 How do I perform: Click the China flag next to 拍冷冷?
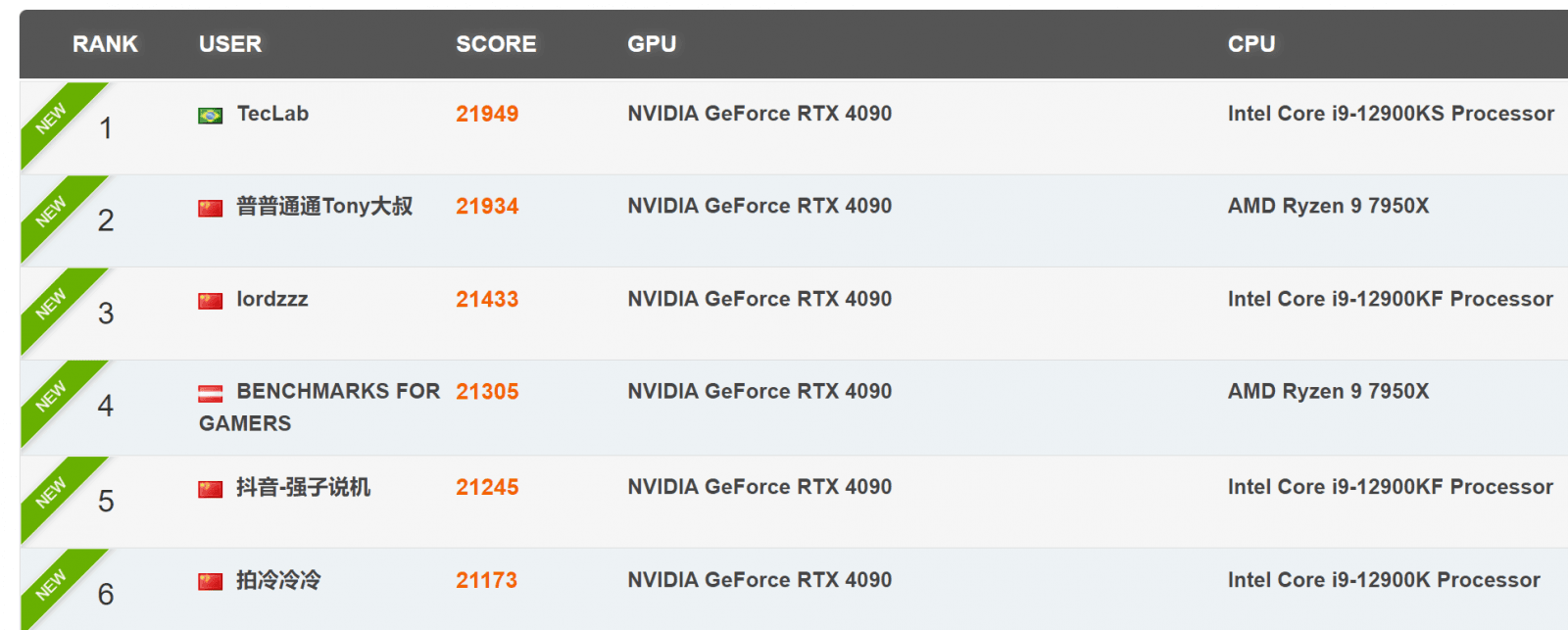click(210, 582)
